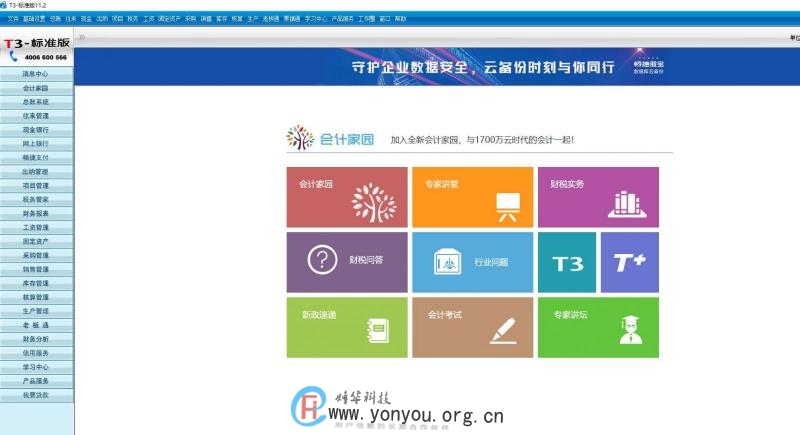This screenshot has width=800, height=435.
Task: Open the 往来 menu
Action: tap(71, 19)
